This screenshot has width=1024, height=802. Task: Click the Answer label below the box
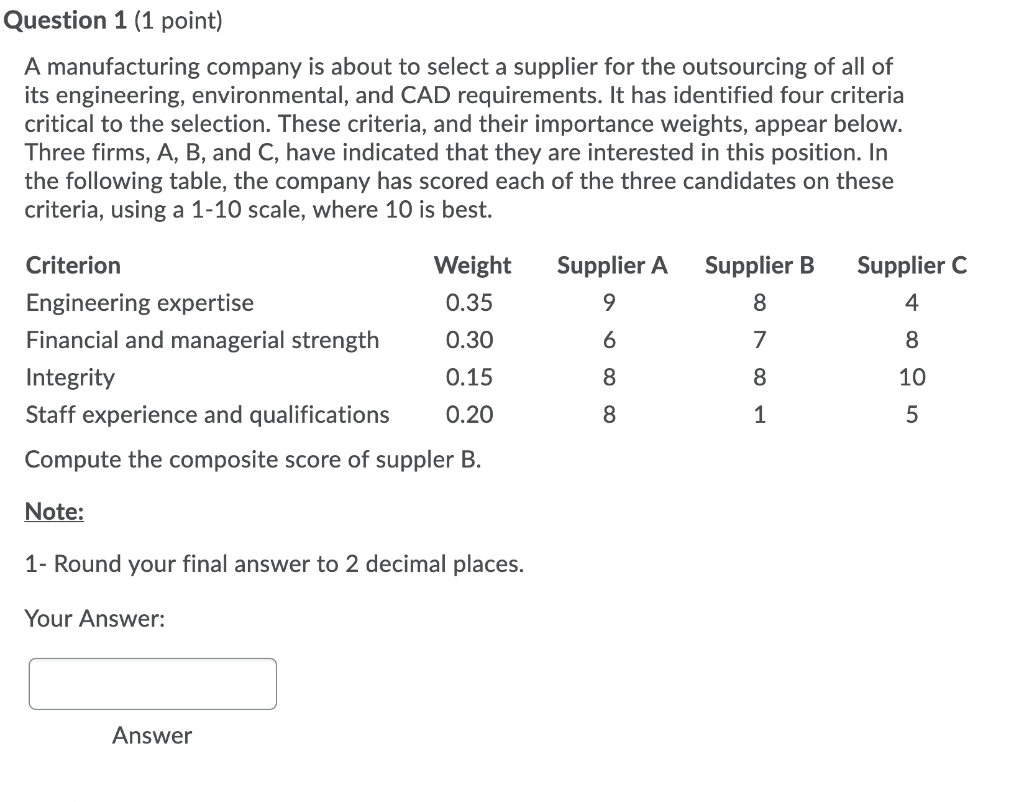pos(152,736)
